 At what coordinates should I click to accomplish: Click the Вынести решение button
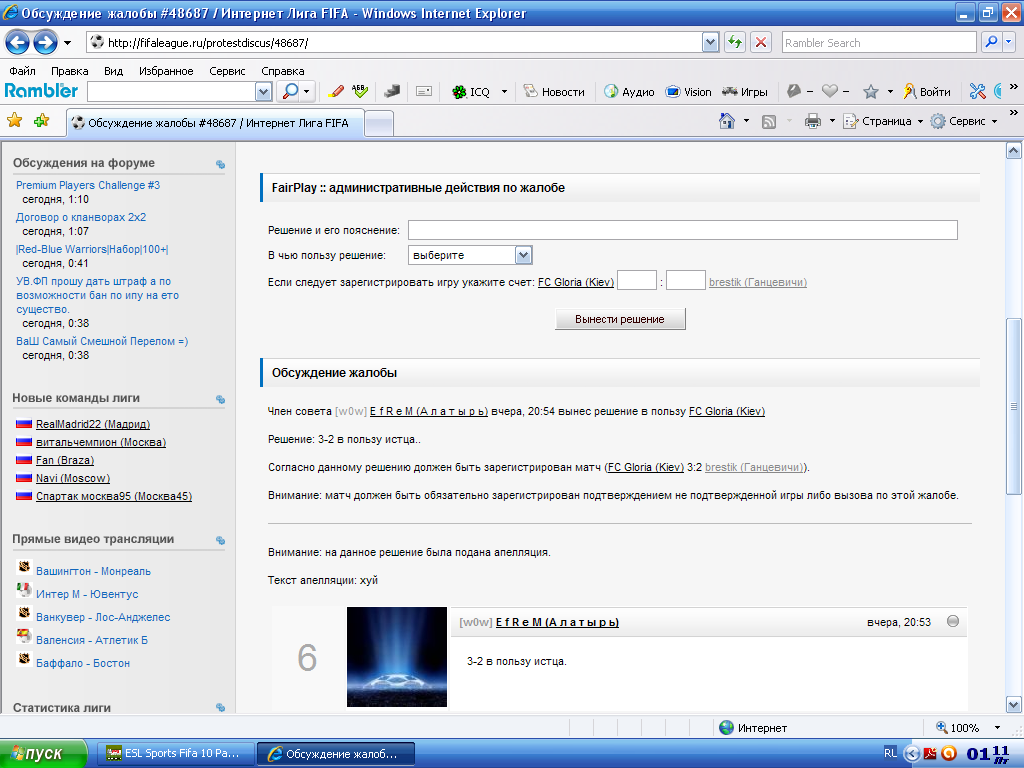(x=620, y=319)
